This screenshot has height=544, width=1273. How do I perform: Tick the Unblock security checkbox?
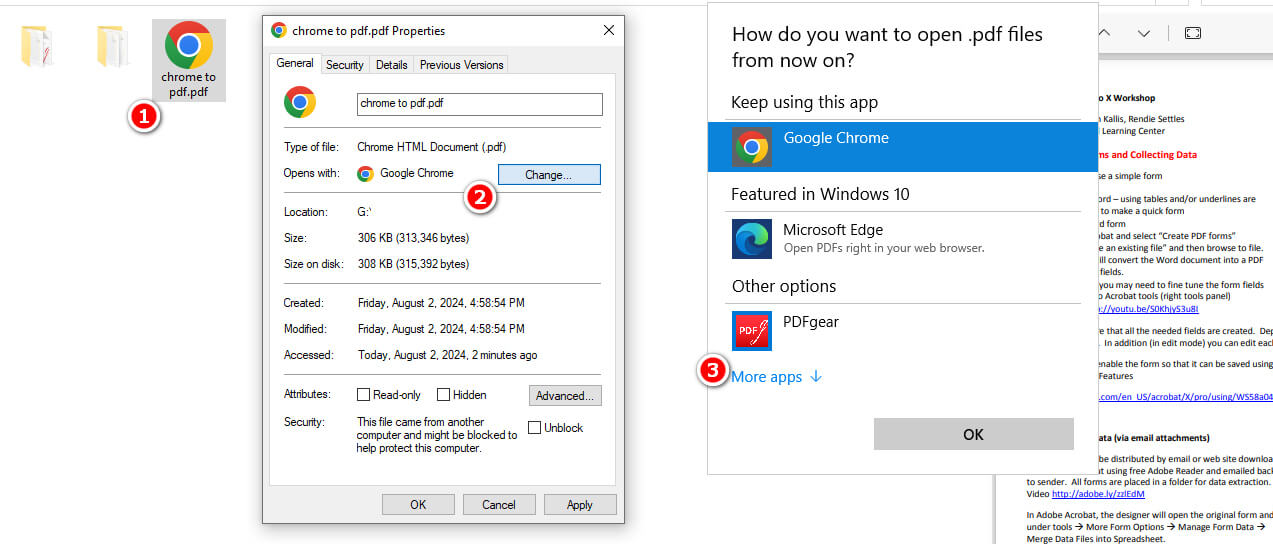coord(535,428)
